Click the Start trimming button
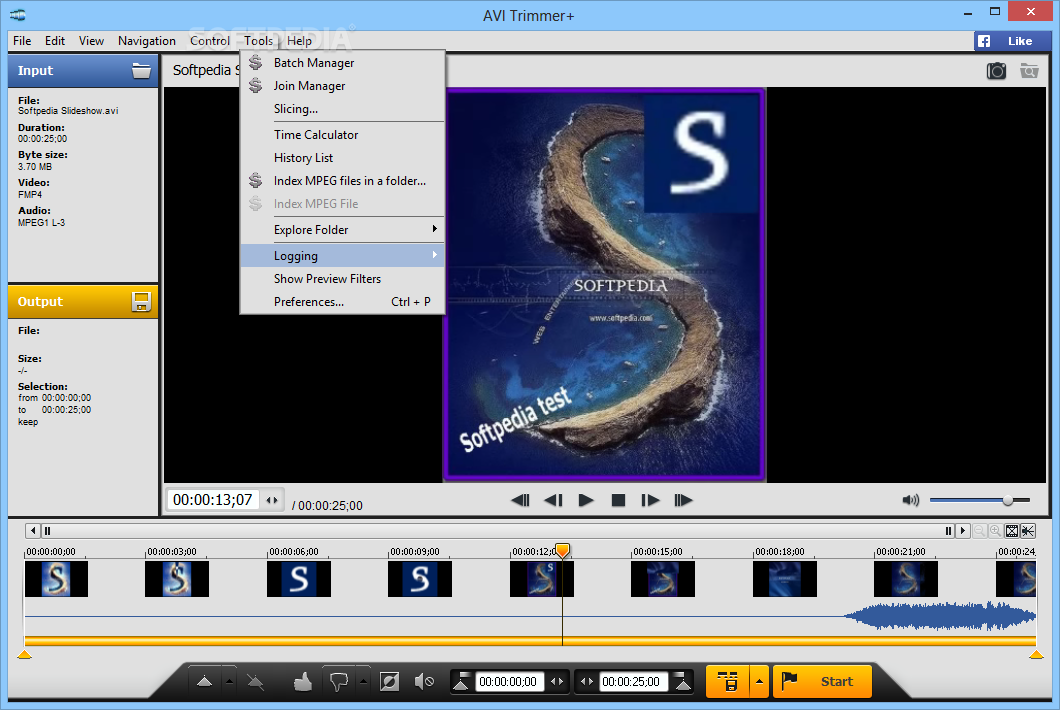The height and width of the screenshot is (710, 1060). pos(822,682)
